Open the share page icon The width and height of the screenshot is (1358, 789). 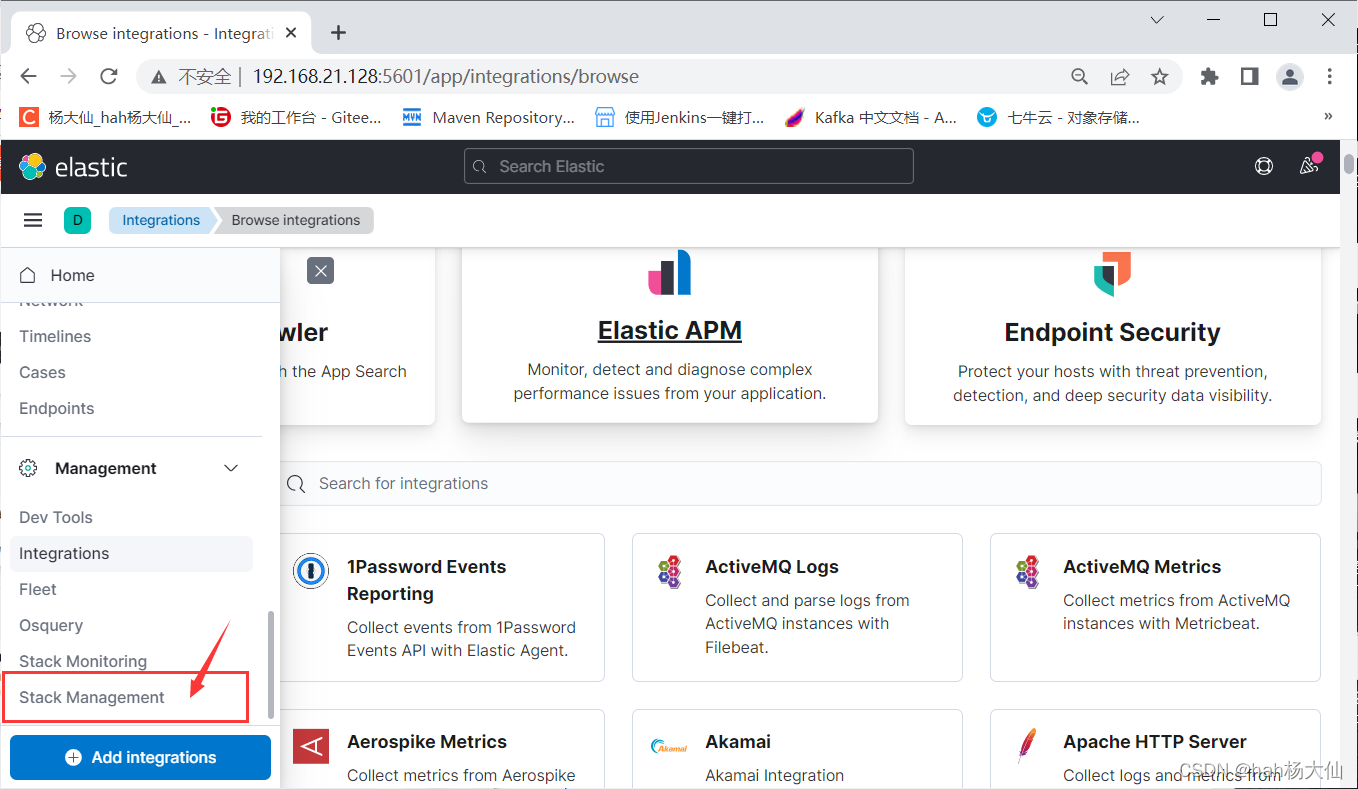1120,76
